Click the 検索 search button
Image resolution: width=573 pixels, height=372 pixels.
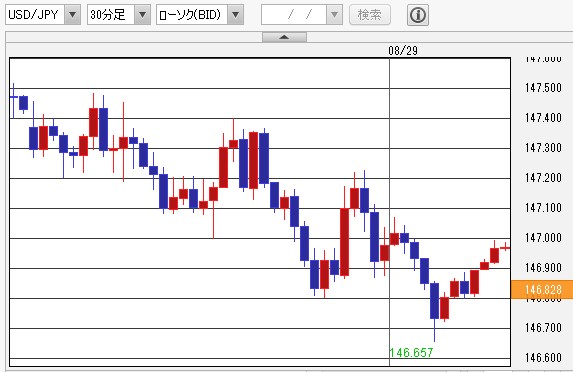coord(369,15)
